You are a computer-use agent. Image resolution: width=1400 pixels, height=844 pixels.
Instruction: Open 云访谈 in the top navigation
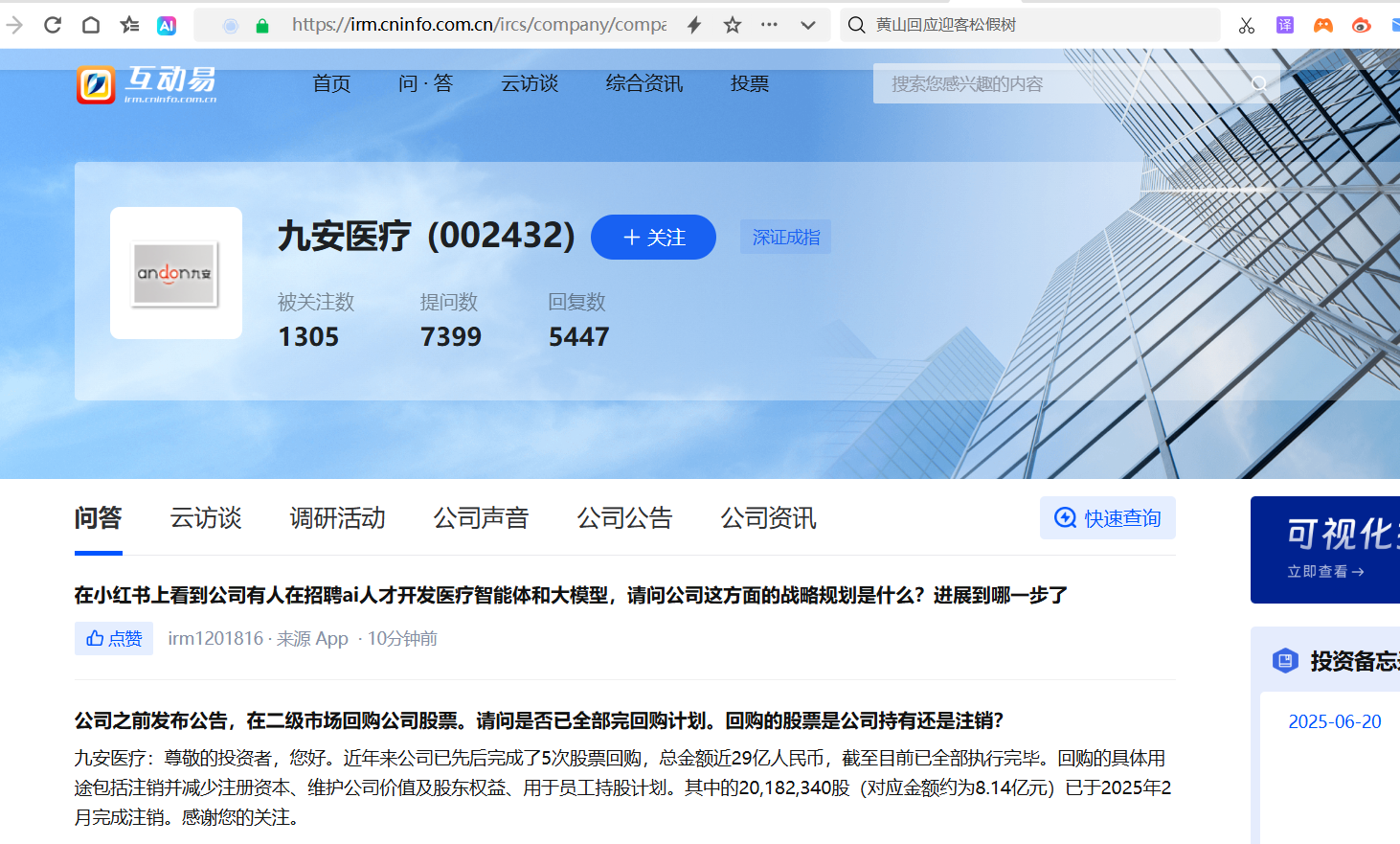click(530, 84)
